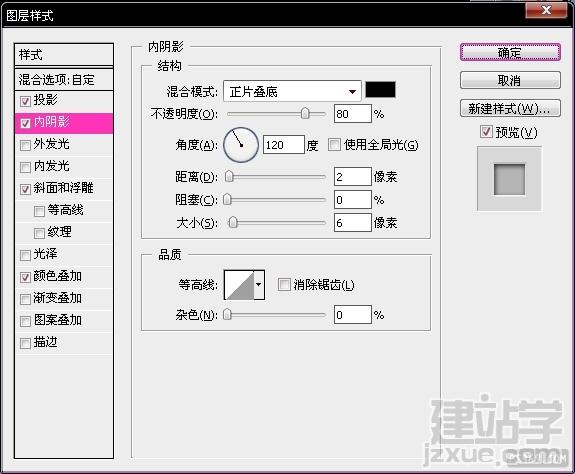Enable the 使用全局光 checkbox
Image resolution: width=575 pixels, height=474 pixels.
[x=334, y=145]
